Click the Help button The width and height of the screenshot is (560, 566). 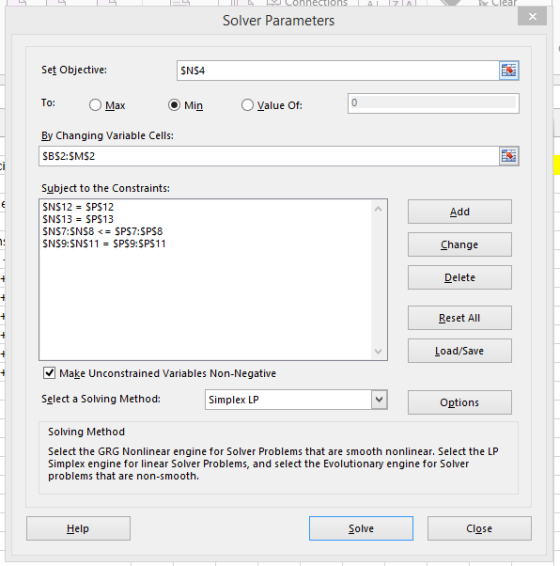coord(78,528)
